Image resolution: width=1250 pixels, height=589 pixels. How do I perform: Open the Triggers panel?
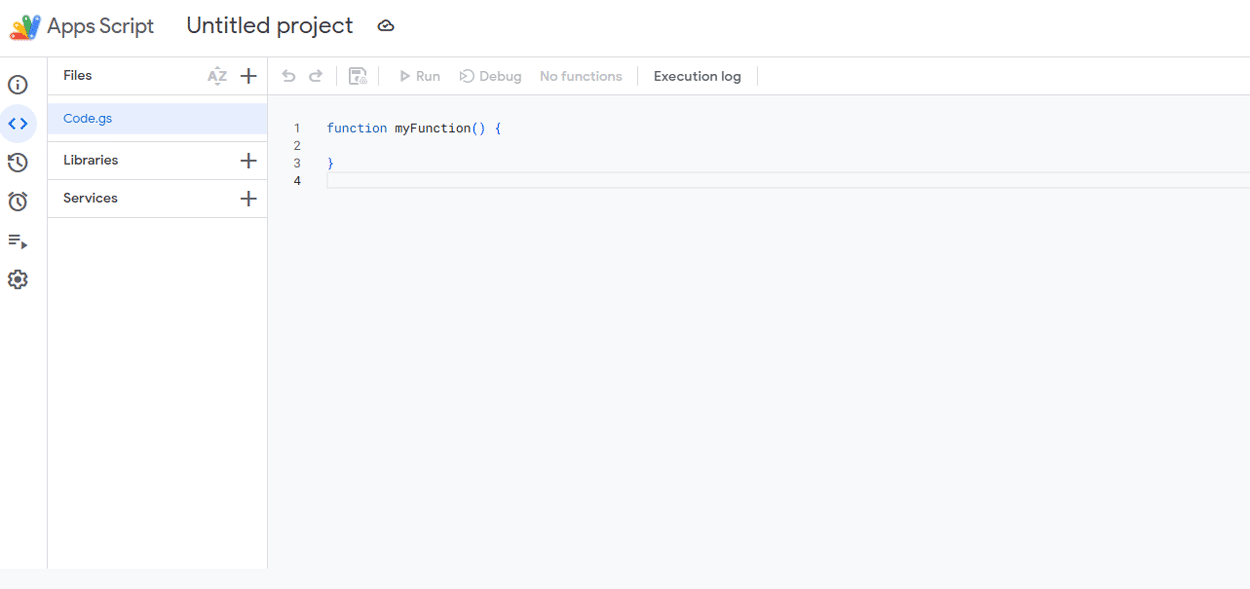click(18, 201)
